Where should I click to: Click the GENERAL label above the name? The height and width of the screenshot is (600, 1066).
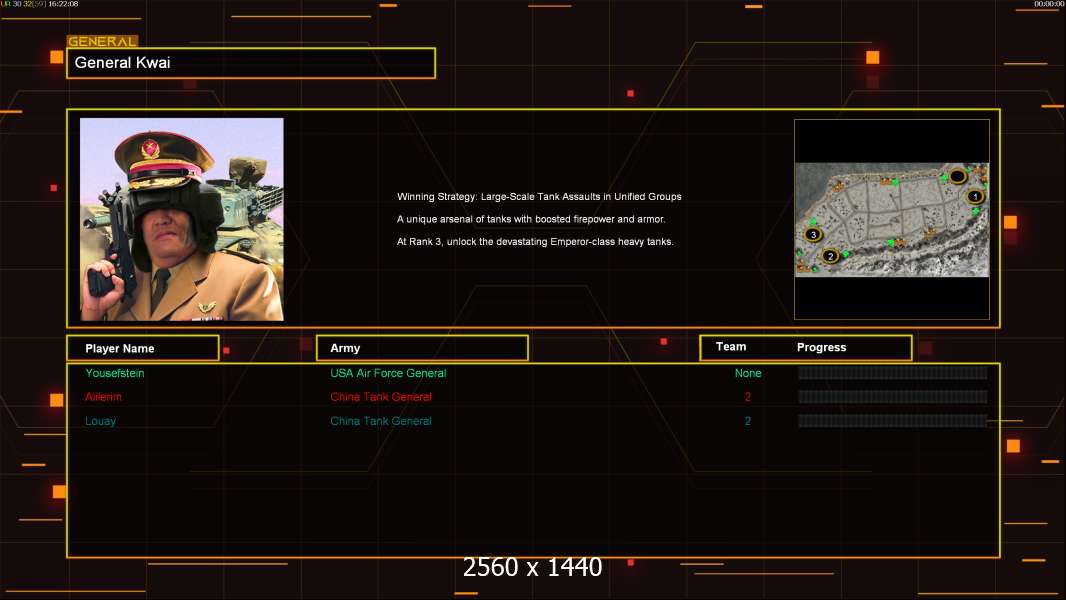coord(102,41)
